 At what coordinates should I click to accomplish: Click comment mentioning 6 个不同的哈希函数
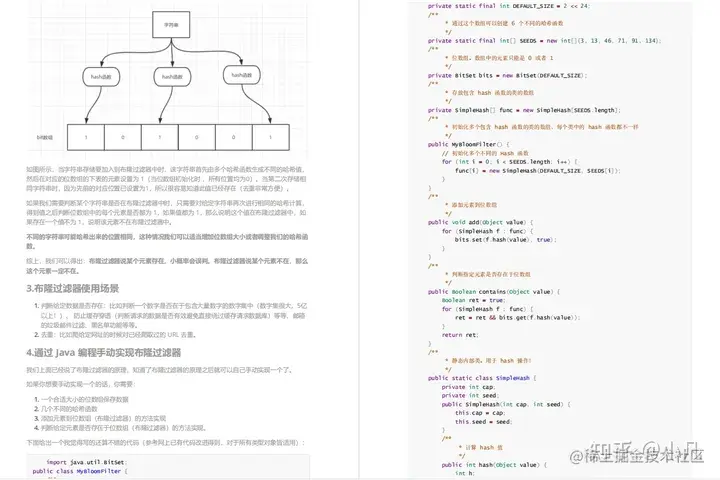click(x=504, y=23)
